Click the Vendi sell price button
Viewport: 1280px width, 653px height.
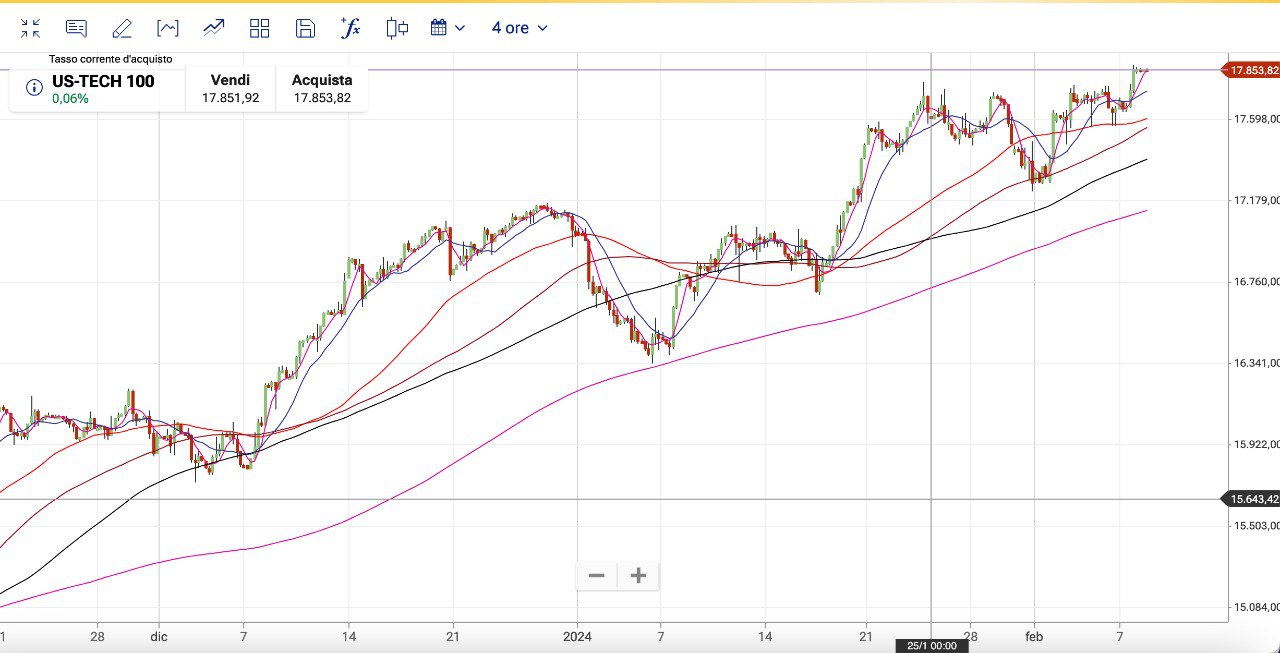pyautogui.click(x=230, y=88)
